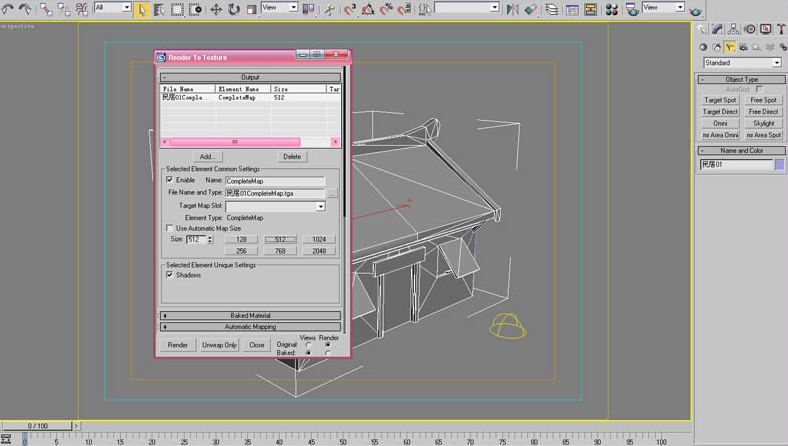Switch to the Utilities hammer panel
This screenshot has width=788, height=446.
click(780, 29)
